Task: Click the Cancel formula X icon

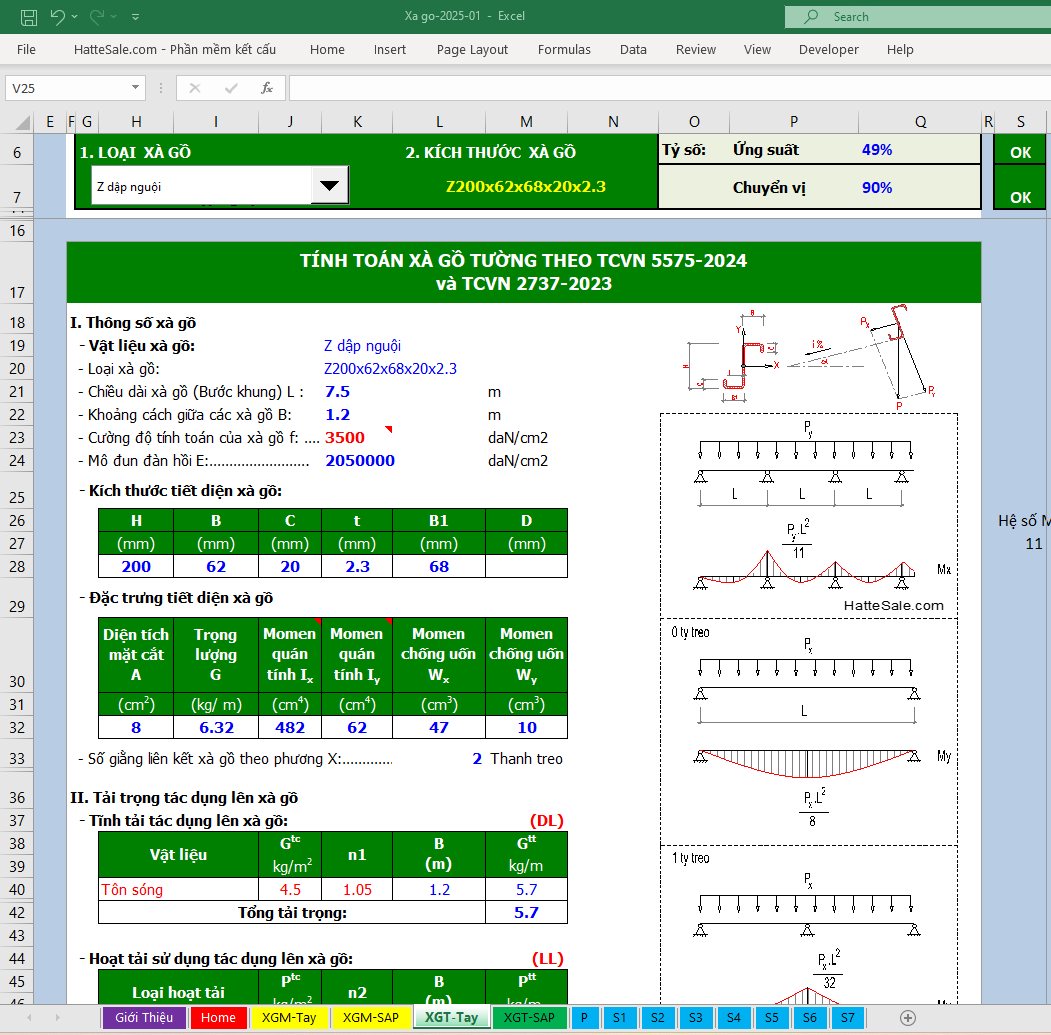Action: click(194, 88)
